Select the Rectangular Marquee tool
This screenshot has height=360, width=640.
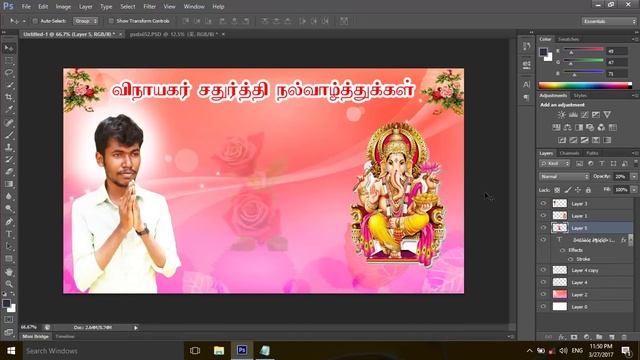(9, 61)
